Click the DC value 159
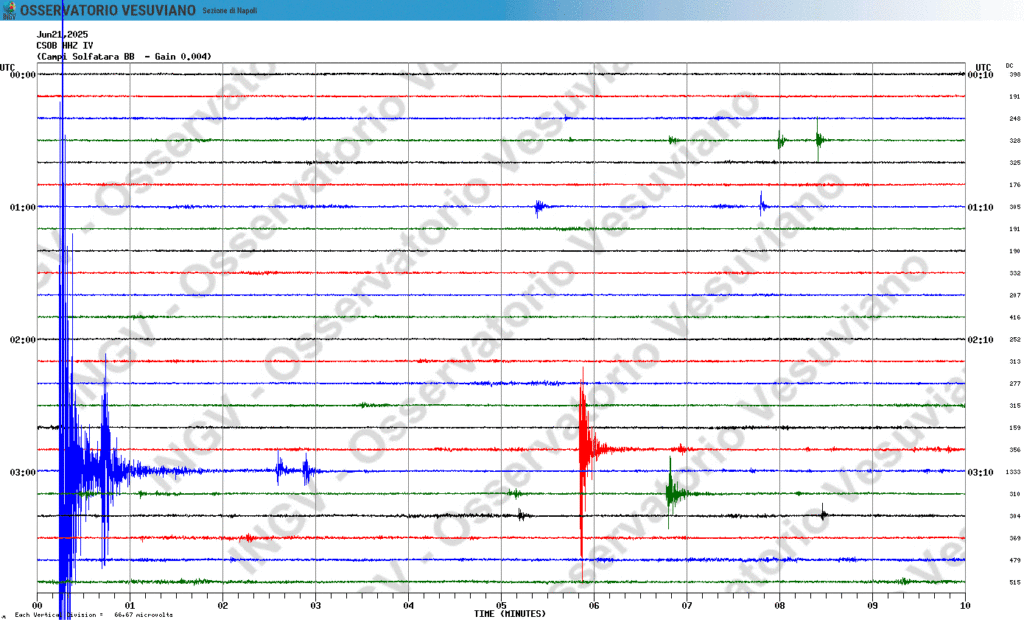This screenshot has height=625, width=1024. (x=1015, y=428)
